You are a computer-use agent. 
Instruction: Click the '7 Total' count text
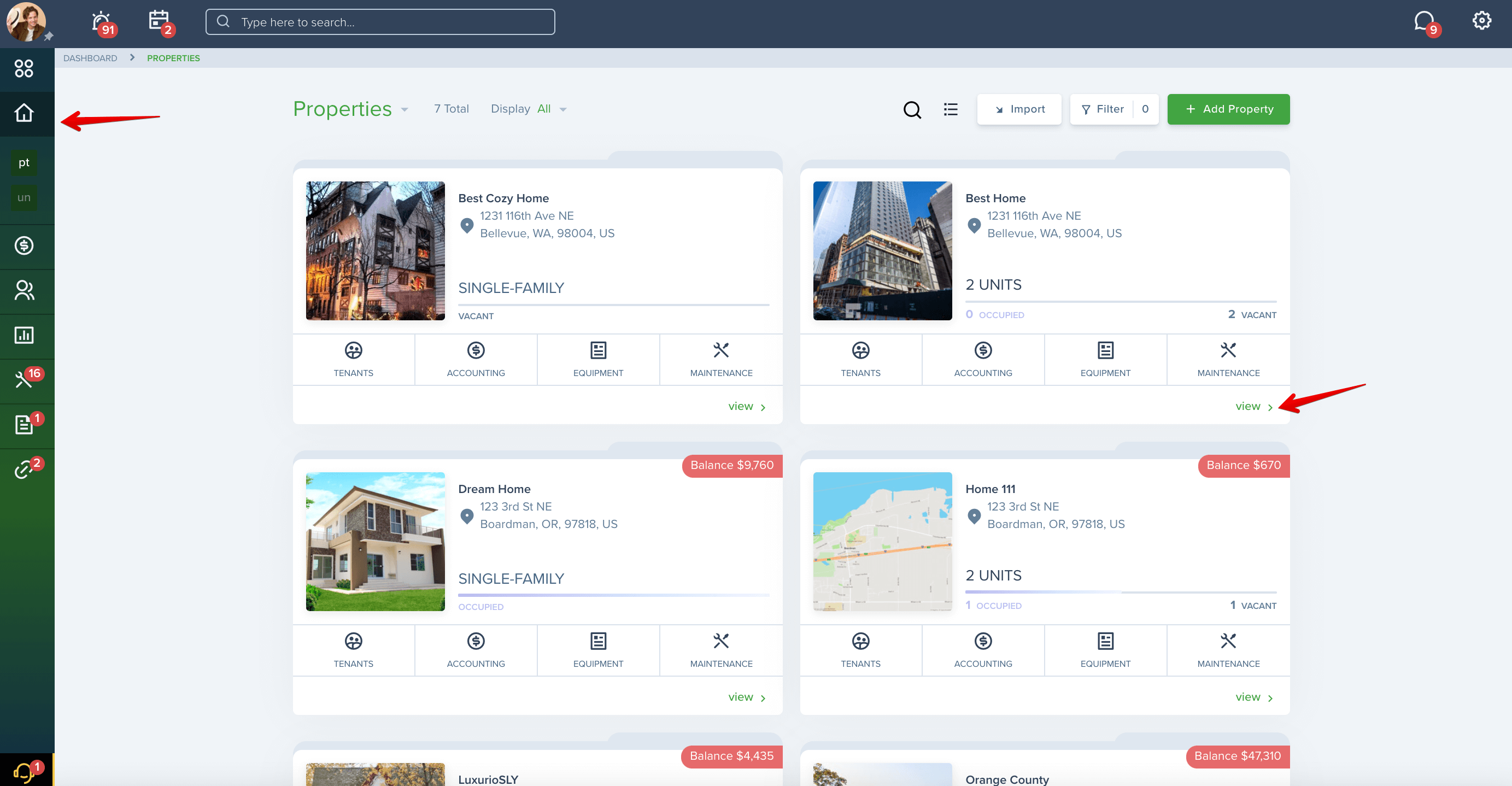(452, 109)
